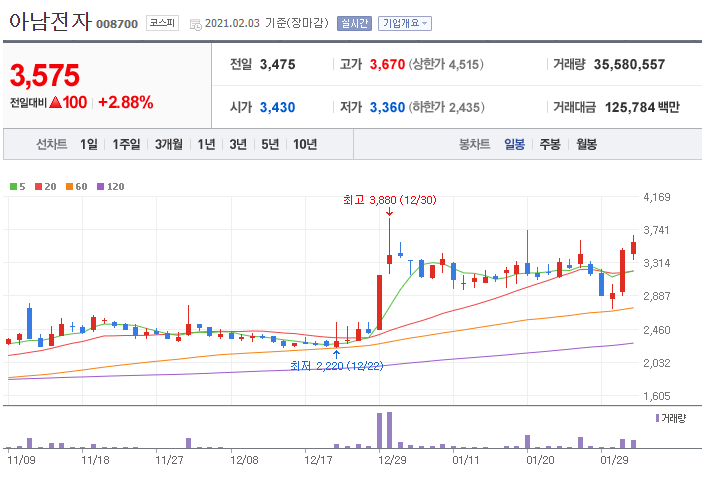Switch to 일봉 daily candle chart
This screenshot has height=487, width=702.
[514, 144]
